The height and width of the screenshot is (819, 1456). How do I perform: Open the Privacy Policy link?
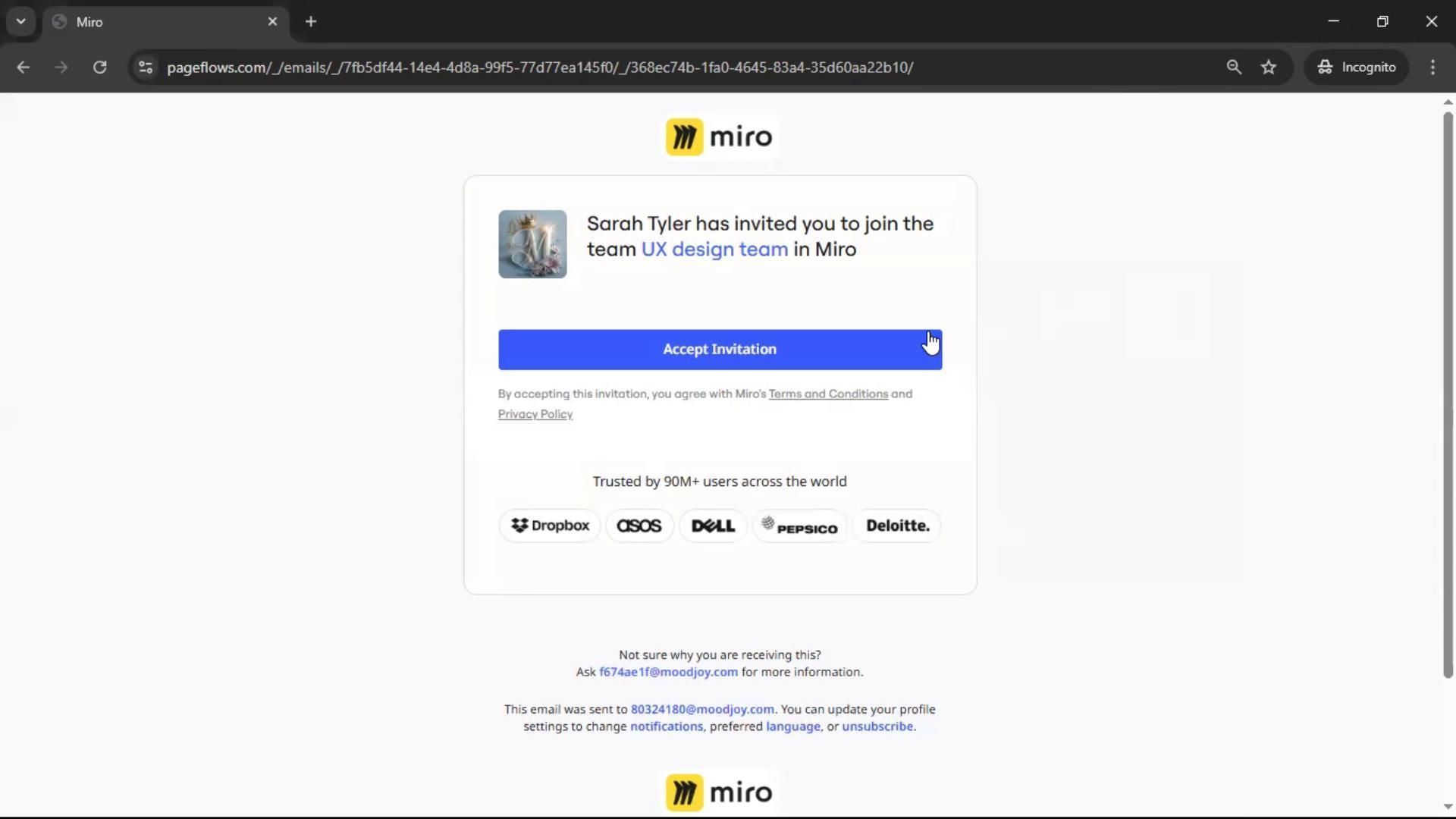pyautogui.click(x=535, y=414)
